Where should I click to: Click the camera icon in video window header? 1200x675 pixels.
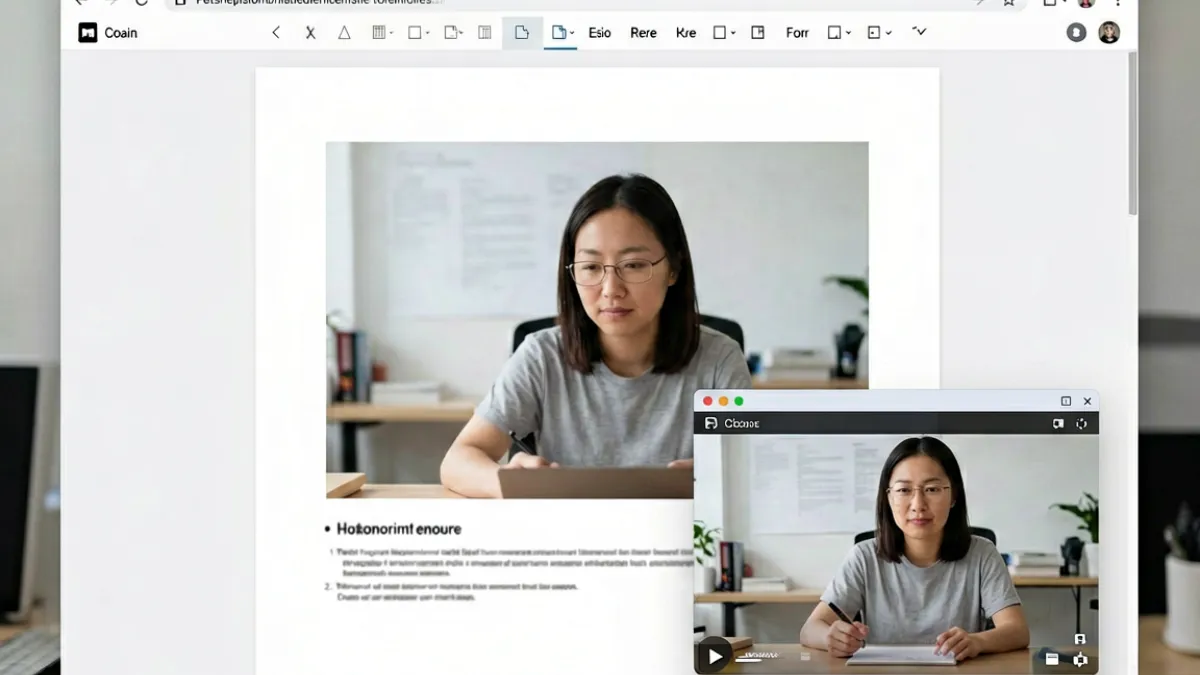coord(1058,424)
